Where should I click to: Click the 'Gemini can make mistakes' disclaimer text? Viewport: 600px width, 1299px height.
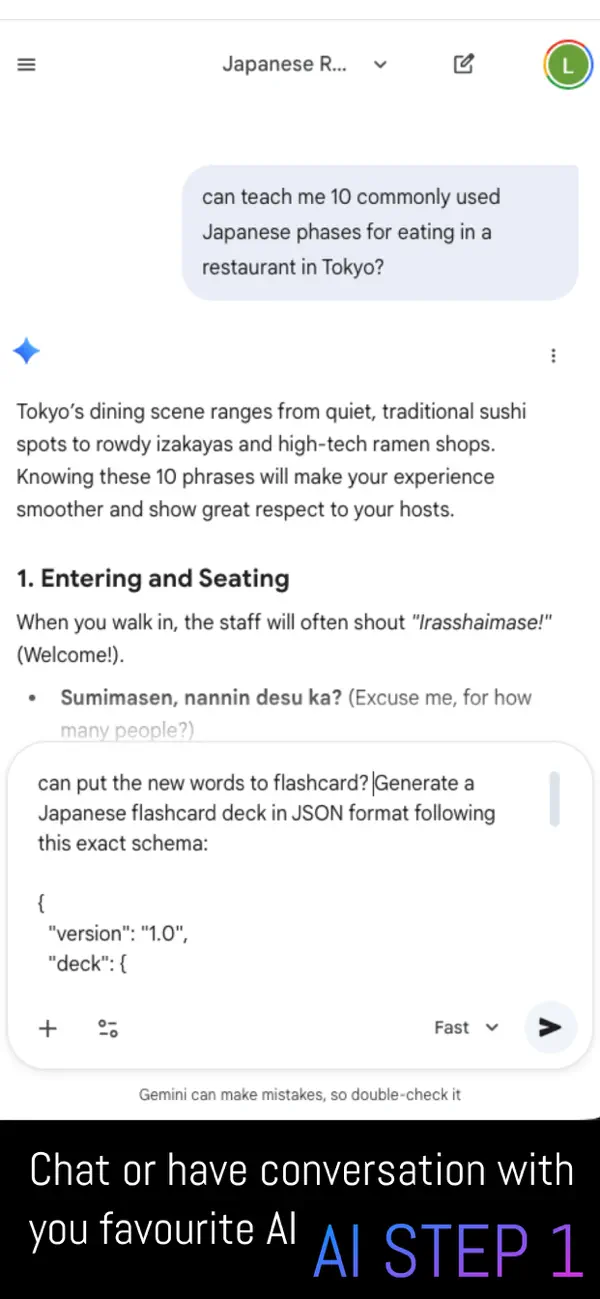[298, 1094]
